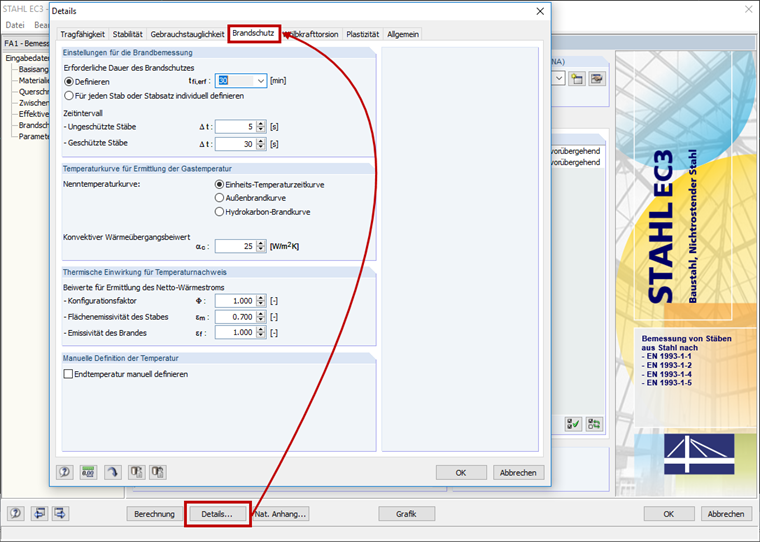Close the Details dialog with X
Viewport: 760px width, 542px height.
tap(540, 11)
